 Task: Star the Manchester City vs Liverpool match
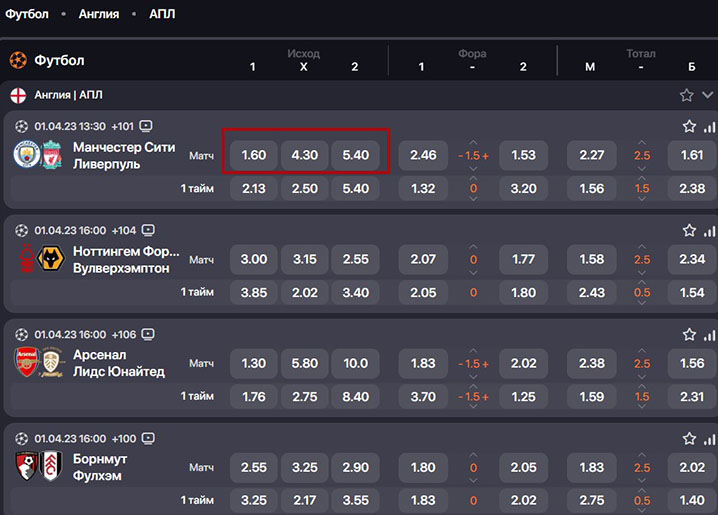coord(689,127)
